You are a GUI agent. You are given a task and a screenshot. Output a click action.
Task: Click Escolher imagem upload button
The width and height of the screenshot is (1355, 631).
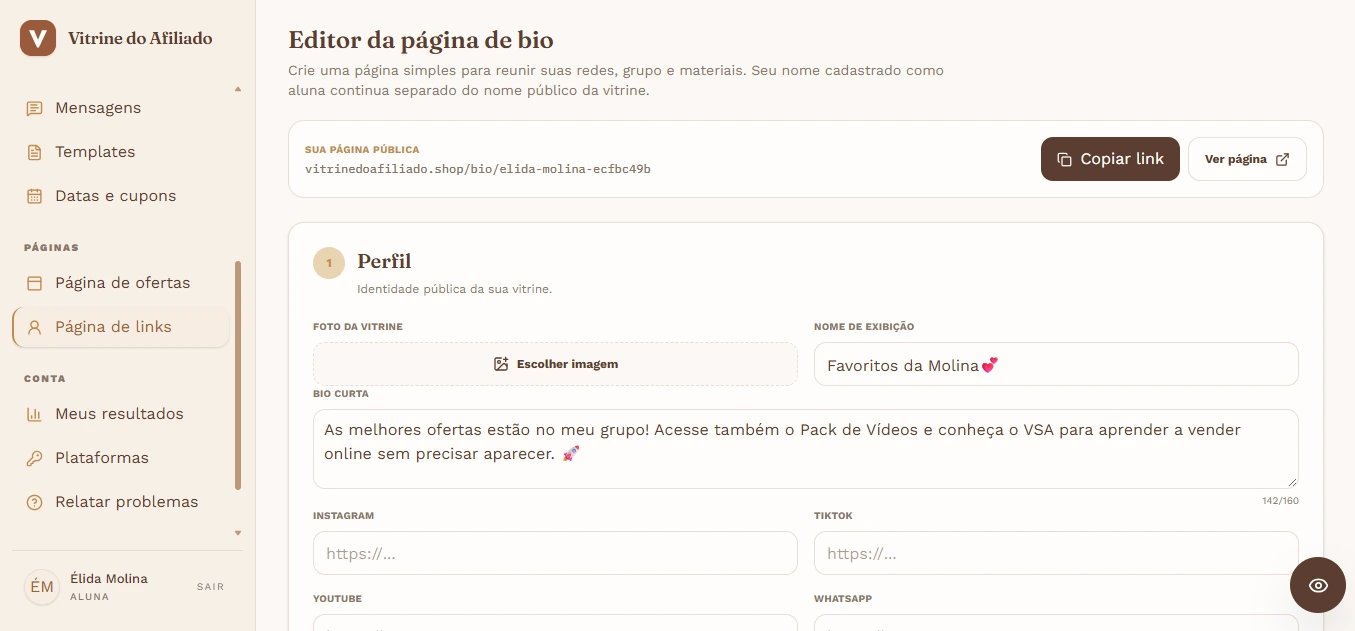[x=555, y=364]
